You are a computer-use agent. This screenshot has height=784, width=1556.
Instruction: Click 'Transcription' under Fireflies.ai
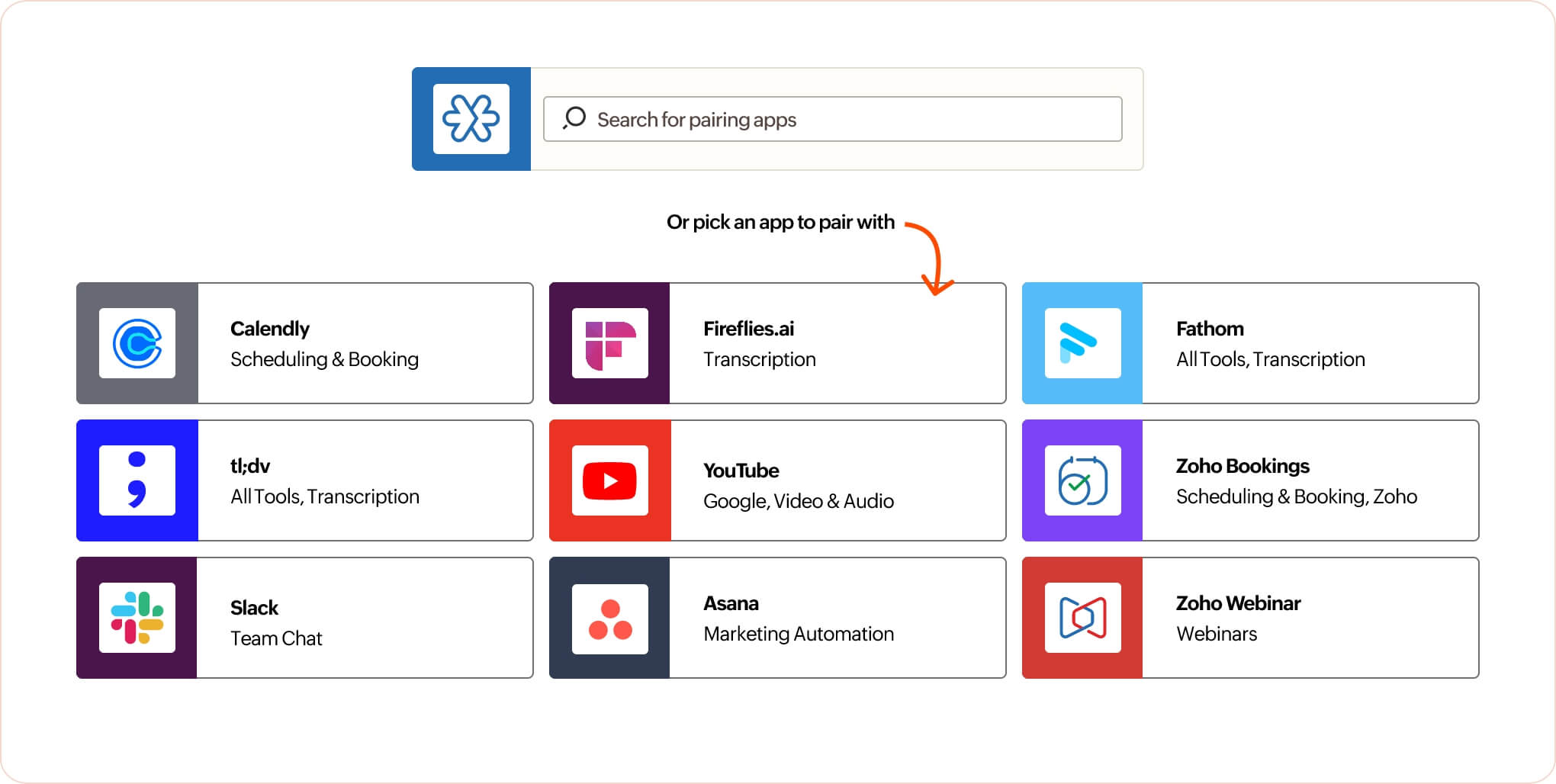[760, 359]
